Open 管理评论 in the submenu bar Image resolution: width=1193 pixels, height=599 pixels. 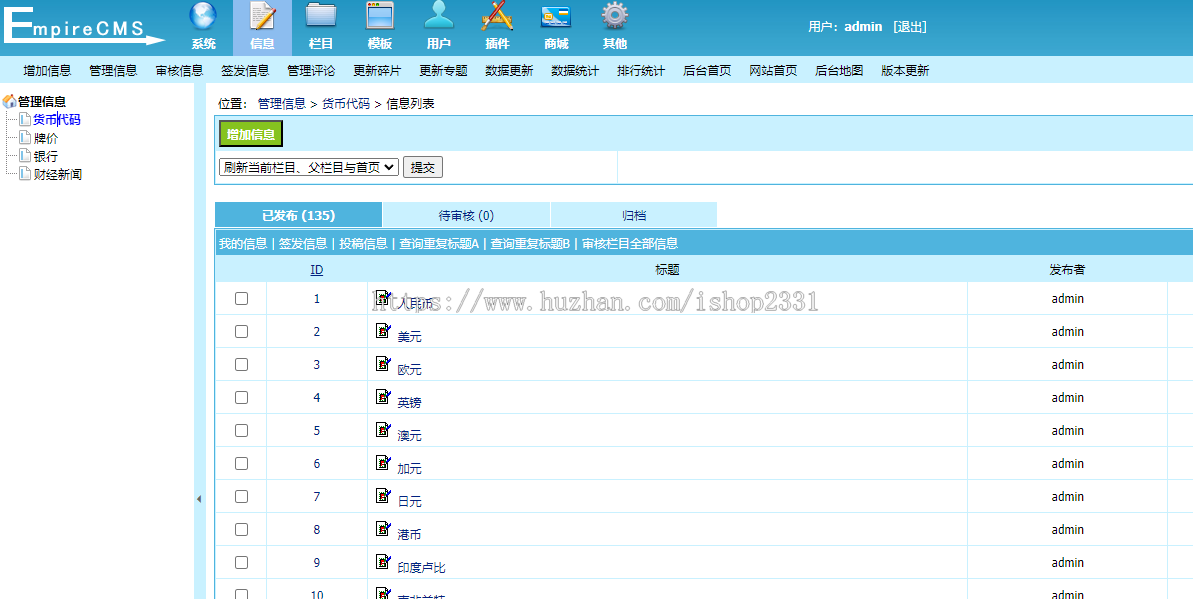[x=311, y=70]
